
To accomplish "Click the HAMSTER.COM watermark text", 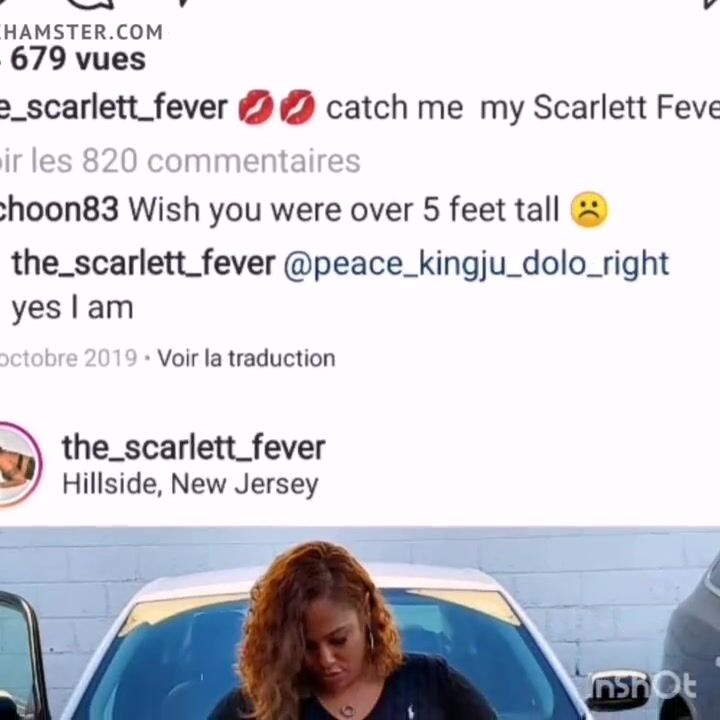I will [81, 32].
